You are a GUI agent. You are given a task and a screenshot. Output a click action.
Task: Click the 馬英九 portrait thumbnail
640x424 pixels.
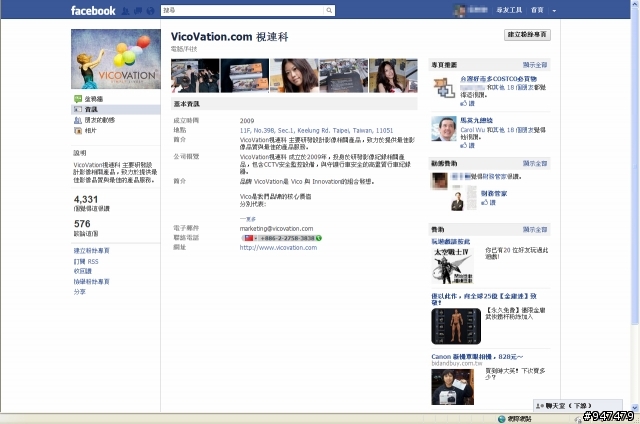click(x=444, y=129)
